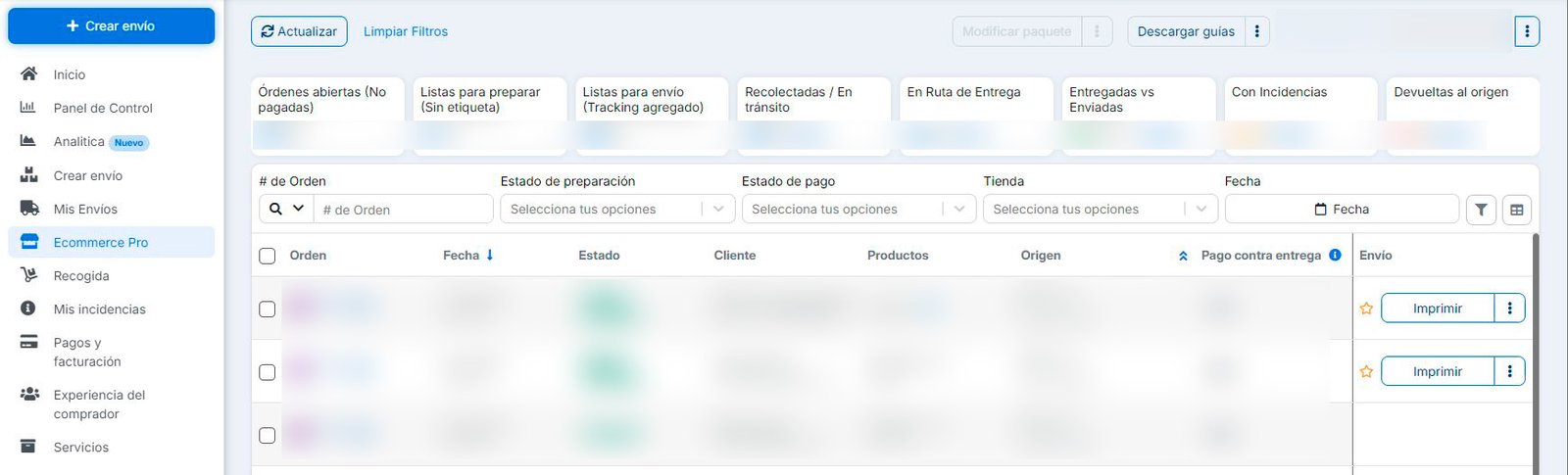Click the Pagos y facturación card icon
Image resolution: width=1568 pixels, height=475 pixels.
[28, 343]
